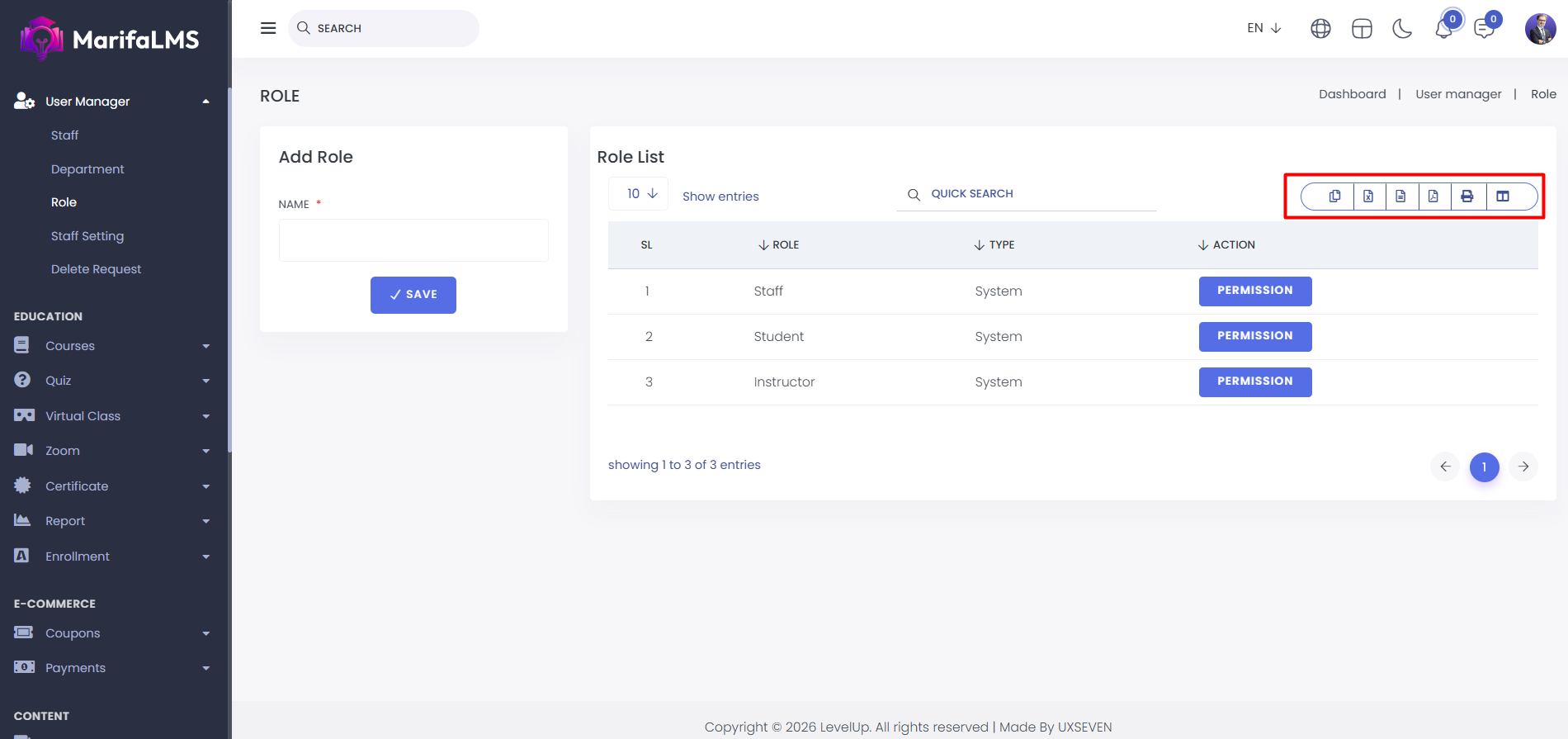Open the notifications bell

1443,29
